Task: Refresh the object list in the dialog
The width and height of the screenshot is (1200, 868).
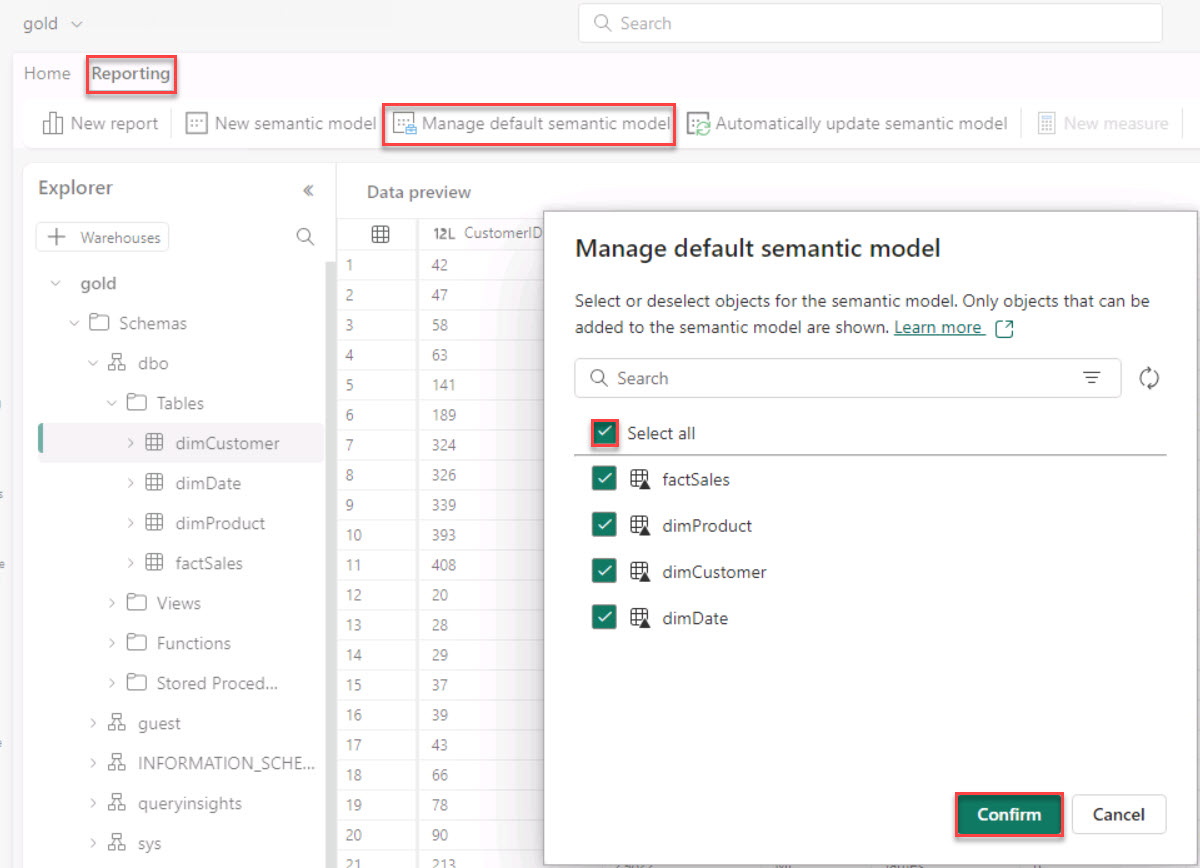Action: coord(1148,378)
